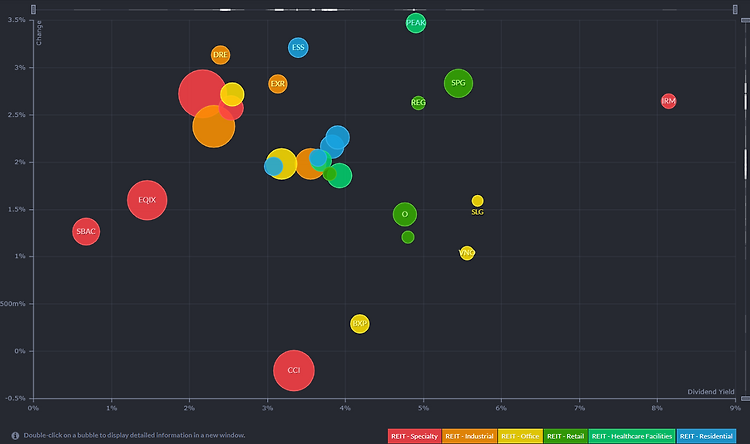Toggle REIT - Retail legend filter
This screenshot has width=750, height=444.
pos(565,436)
